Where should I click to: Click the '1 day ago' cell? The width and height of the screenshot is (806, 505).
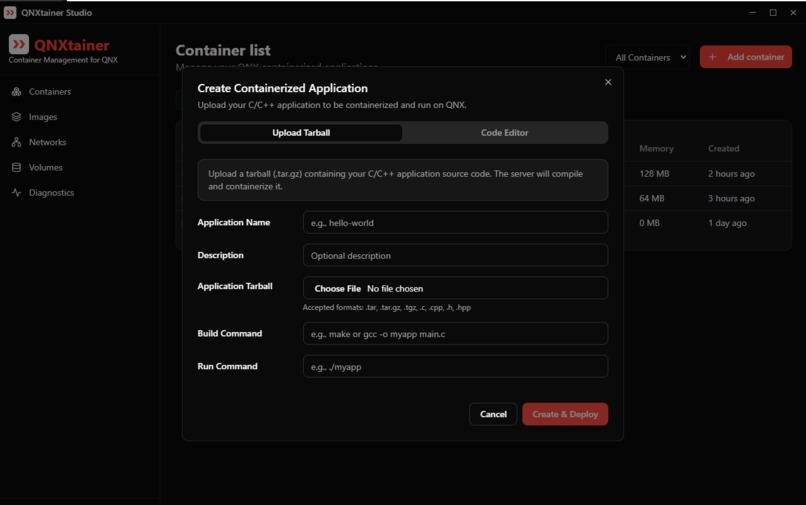pyautogui.click(x=727, y=223)
